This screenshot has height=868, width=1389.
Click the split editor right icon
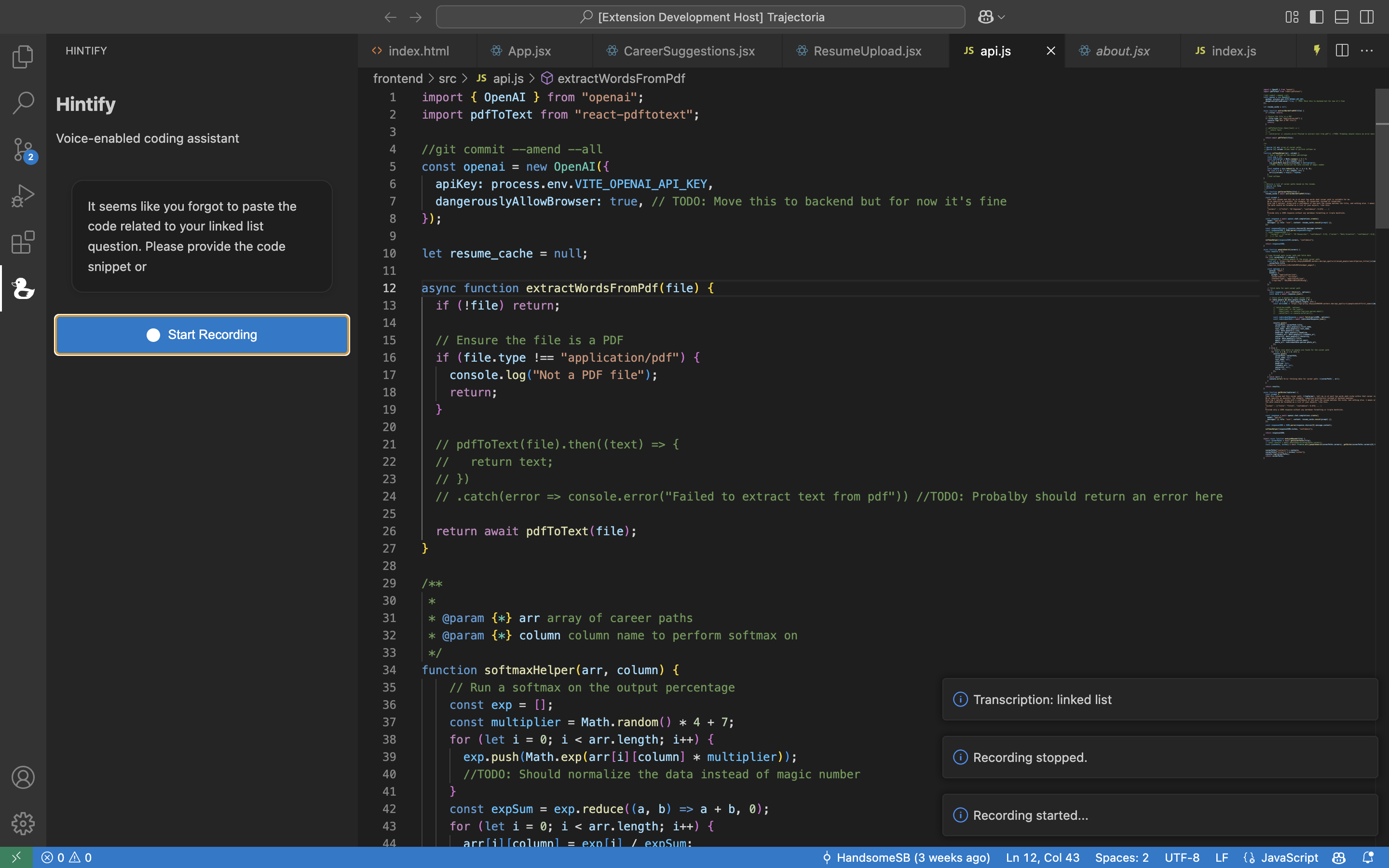click(x=1342, y=51)
